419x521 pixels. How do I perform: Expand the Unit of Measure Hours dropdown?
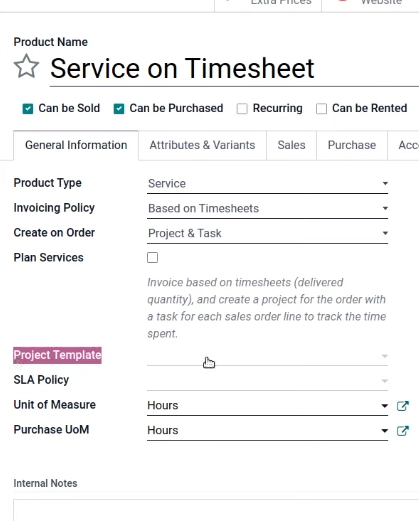[267, 406]
